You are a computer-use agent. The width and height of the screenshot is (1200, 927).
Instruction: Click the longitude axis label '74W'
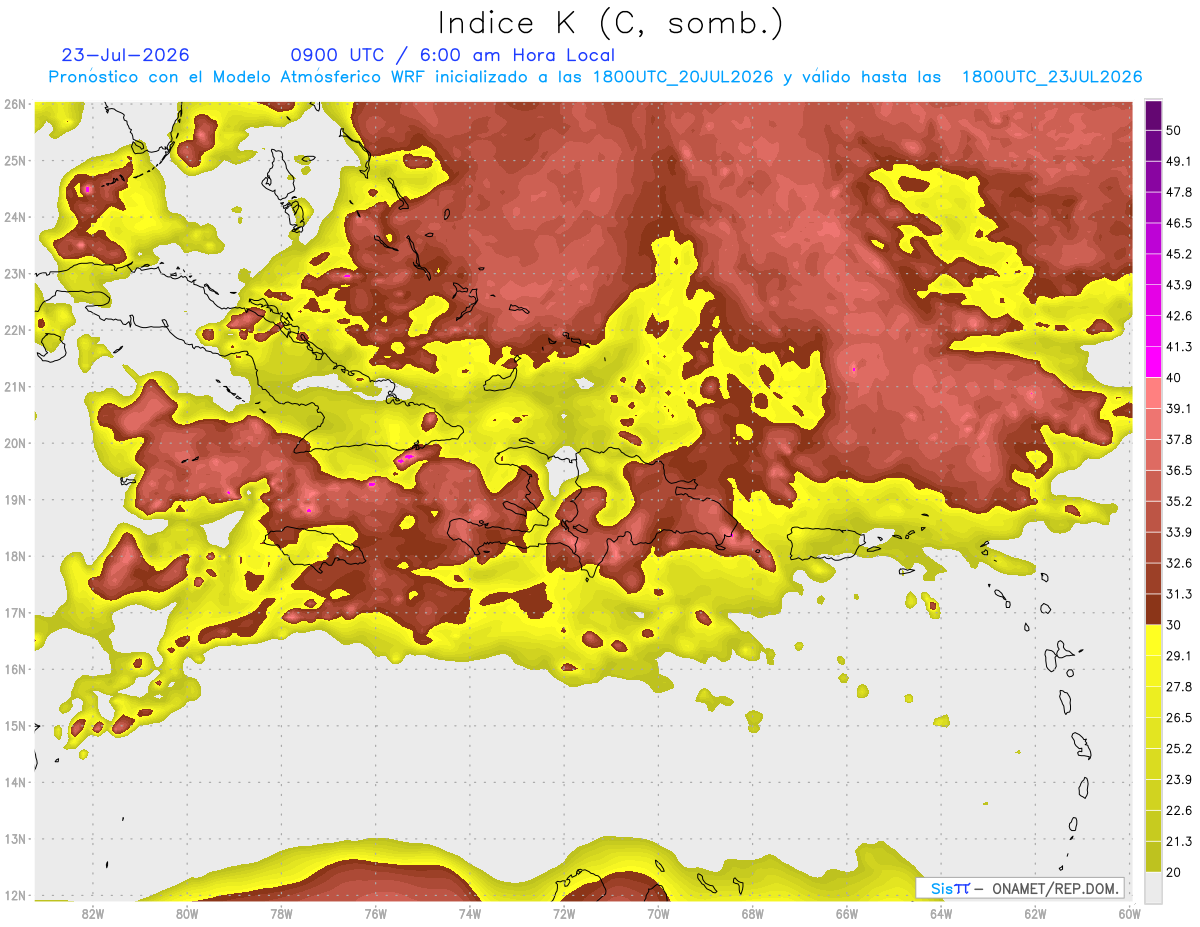point(470,913)
